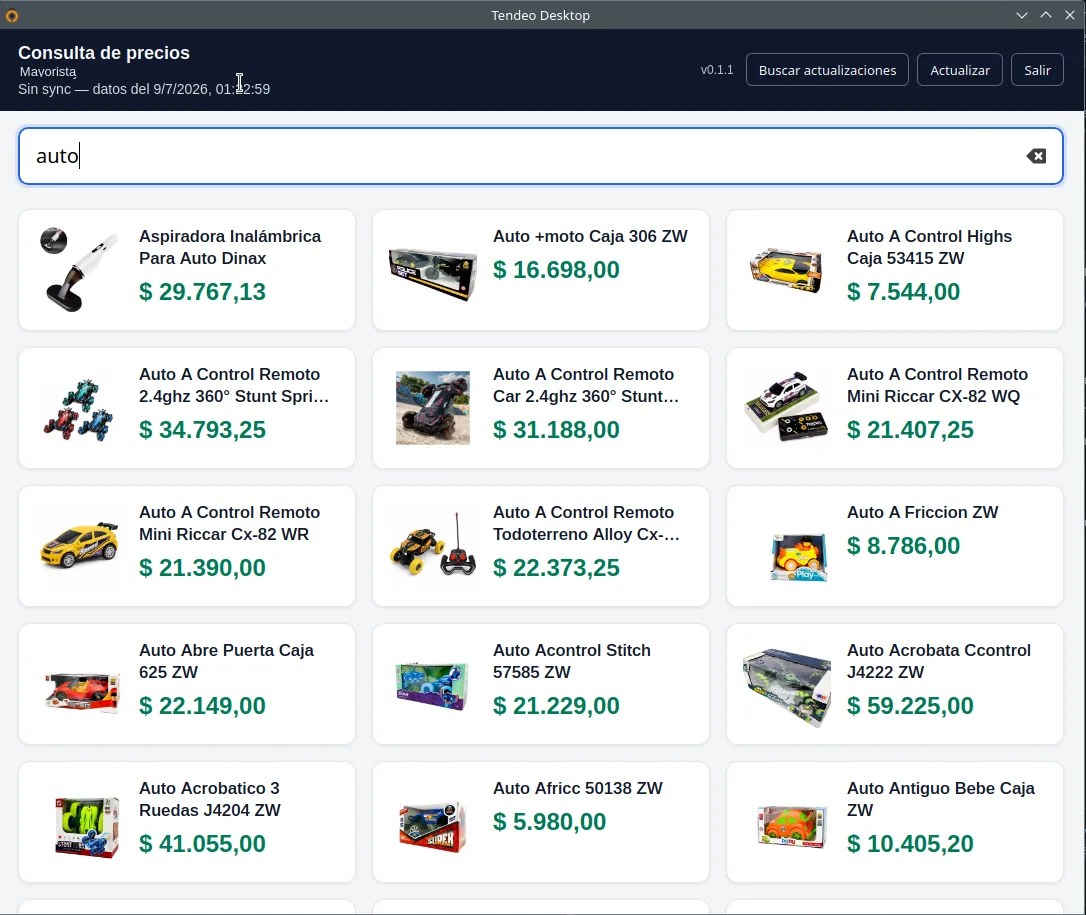Viewport: 1086px width, 915px height.
Task: Click version label v0.1.1
Action: click(x=717, y=70)
